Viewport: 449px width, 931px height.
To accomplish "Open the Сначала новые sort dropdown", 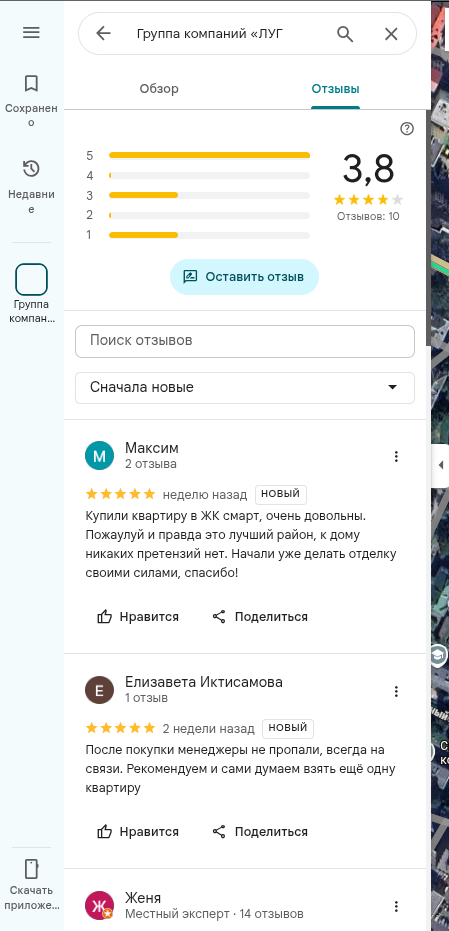I will (x=245, y=388).
